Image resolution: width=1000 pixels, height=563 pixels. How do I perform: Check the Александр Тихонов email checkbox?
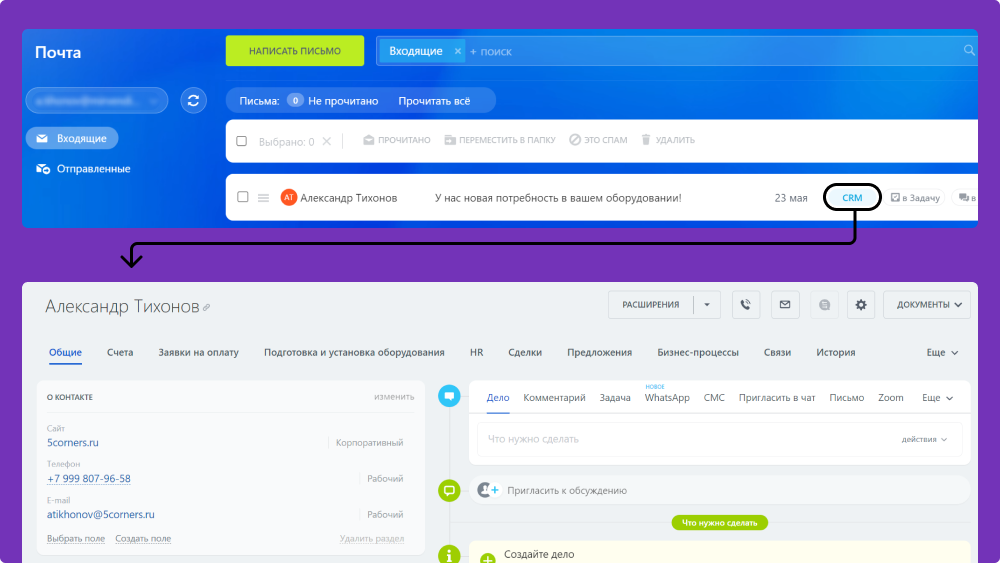click(242, 198)
